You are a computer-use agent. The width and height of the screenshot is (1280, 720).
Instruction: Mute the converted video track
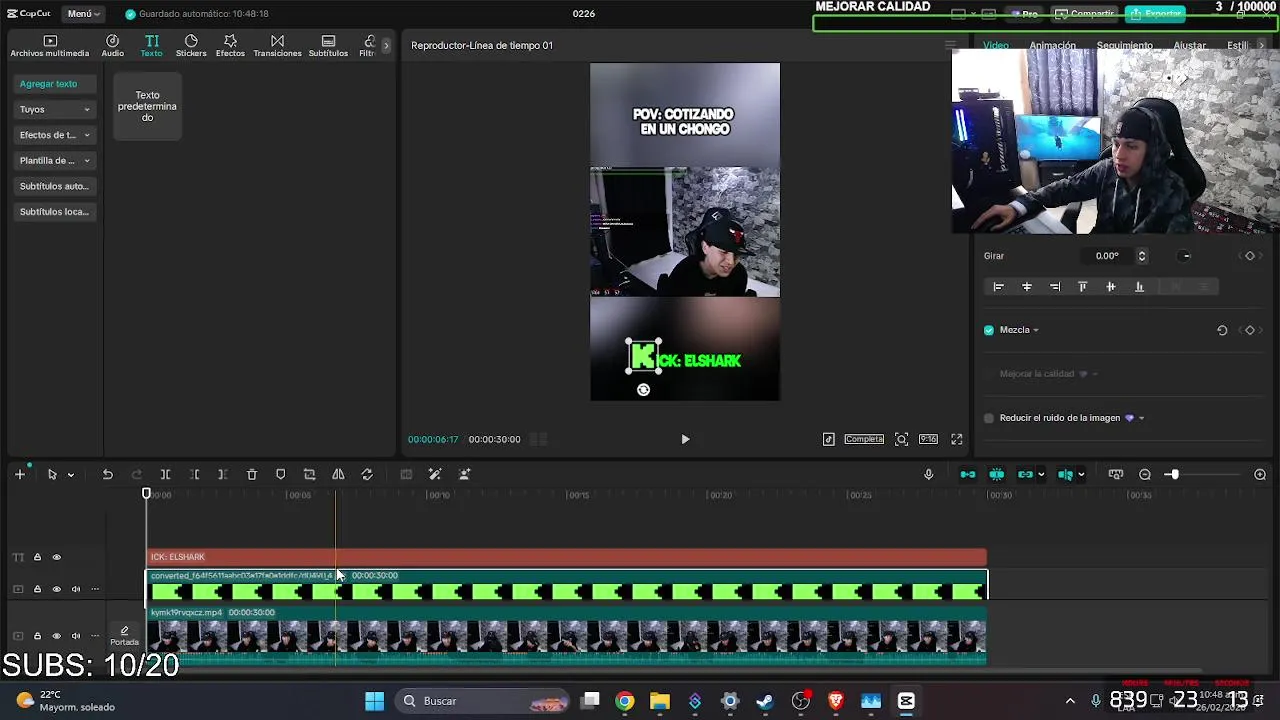point(76,589)
